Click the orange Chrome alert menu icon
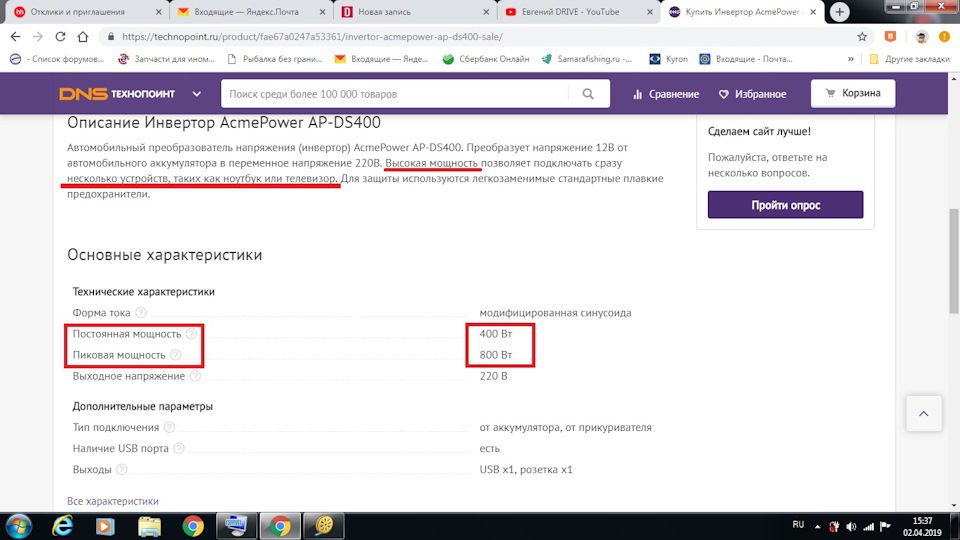The width and height of the screenshot is (960, 540). click(x=944, y=37)
